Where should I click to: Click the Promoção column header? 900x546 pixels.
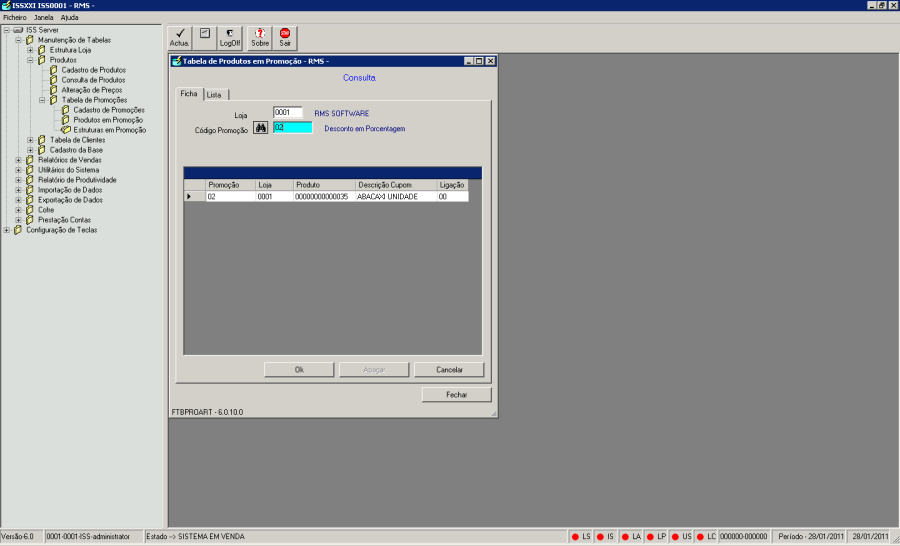tap(230, 185)
